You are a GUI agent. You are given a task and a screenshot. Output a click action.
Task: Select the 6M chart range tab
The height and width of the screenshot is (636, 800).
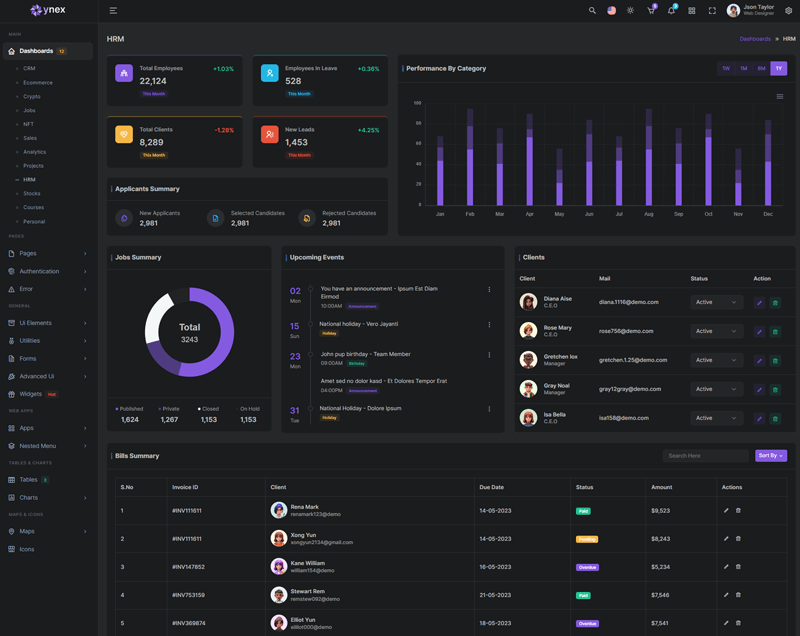pos(761,69)
